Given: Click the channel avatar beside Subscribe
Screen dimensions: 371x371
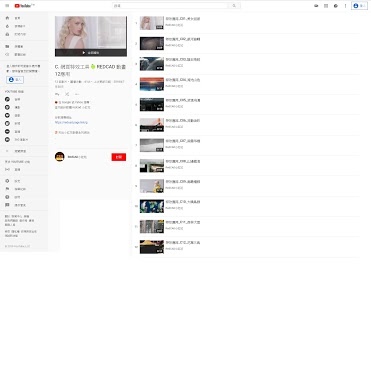Looking at the screenshot, I should (60, 157).
